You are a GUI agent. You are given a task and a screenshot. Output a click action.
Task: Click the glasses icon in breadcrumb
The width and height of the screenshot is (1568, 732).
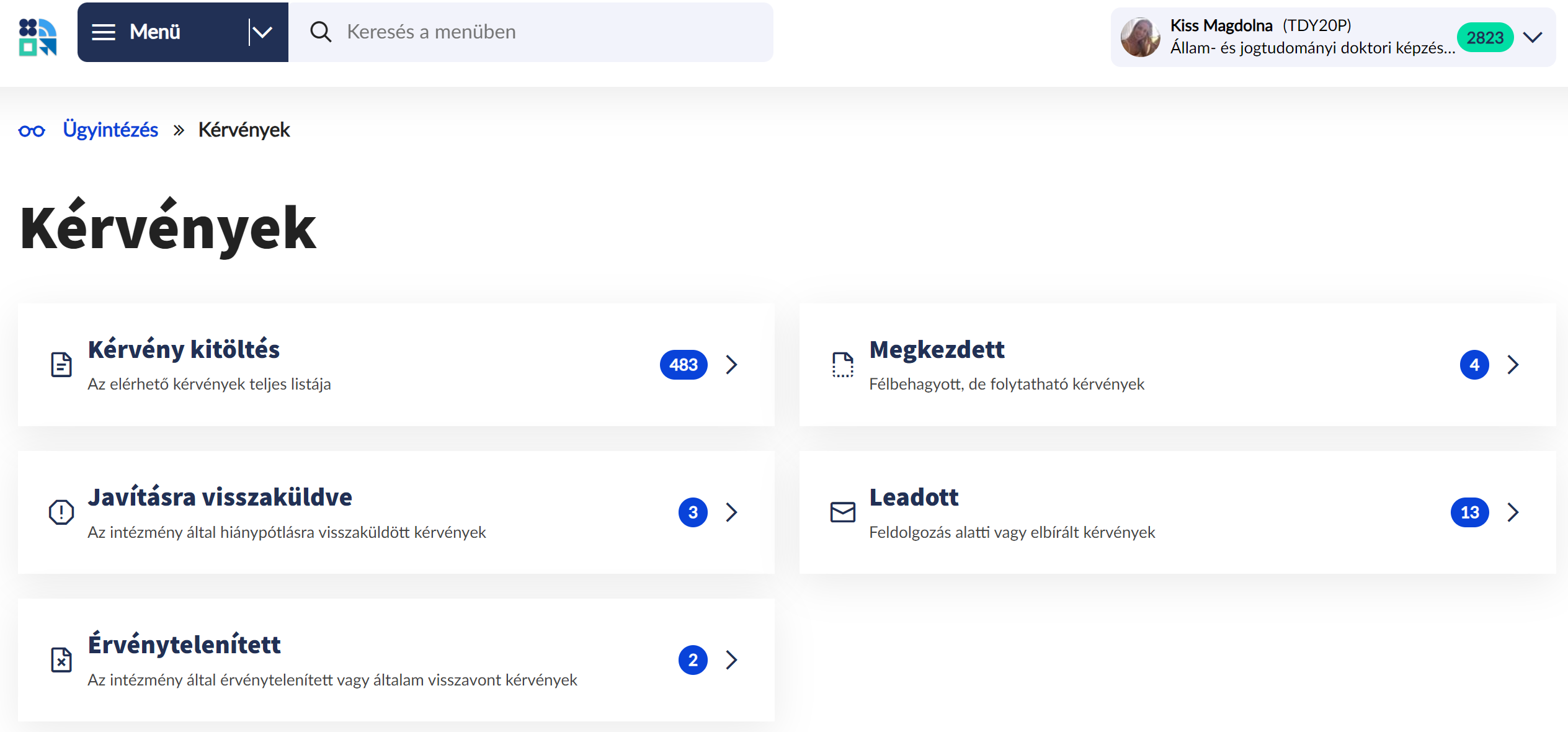32,131
